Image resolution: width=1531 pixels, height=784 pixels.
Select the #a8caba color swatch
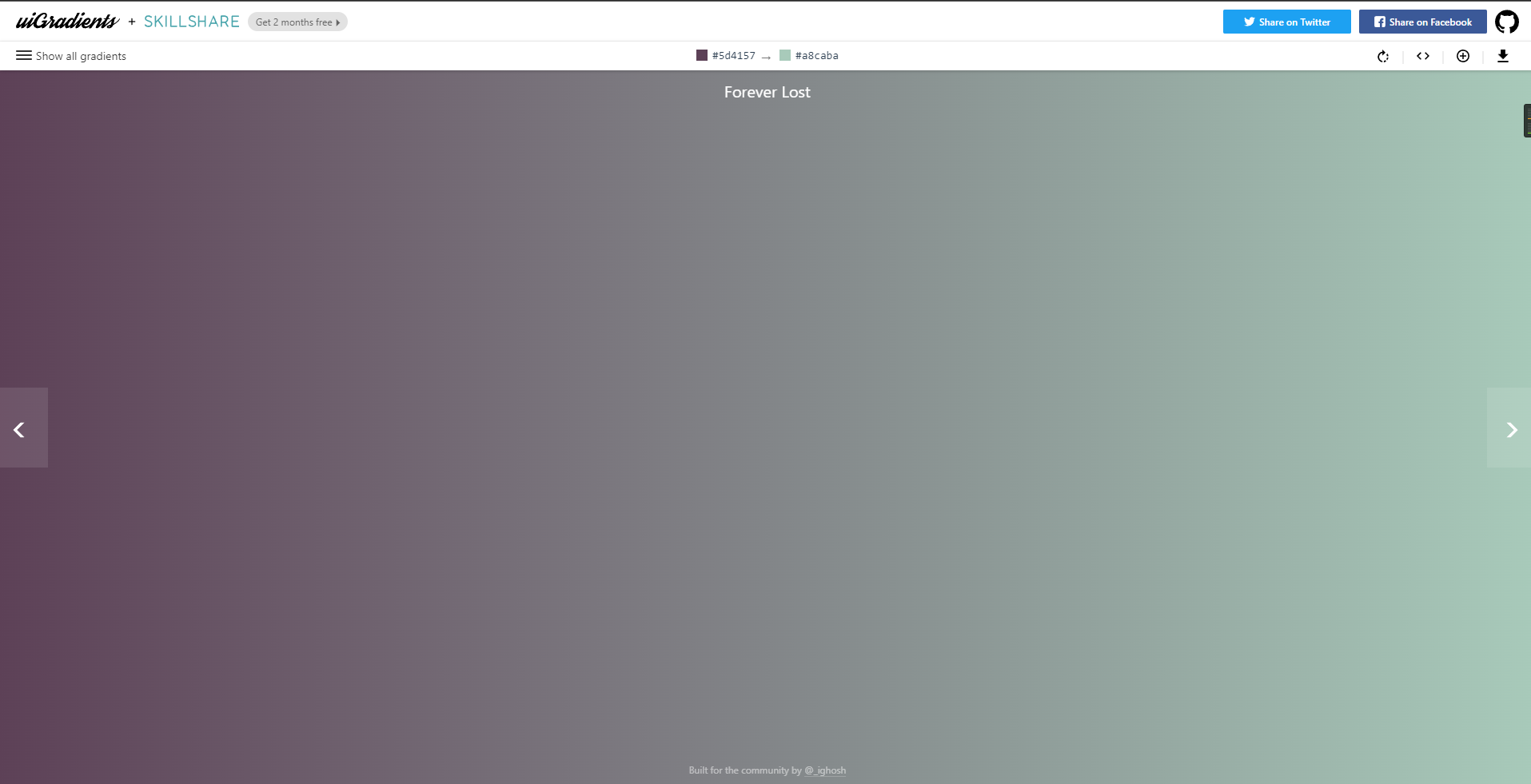click(785, 55)
